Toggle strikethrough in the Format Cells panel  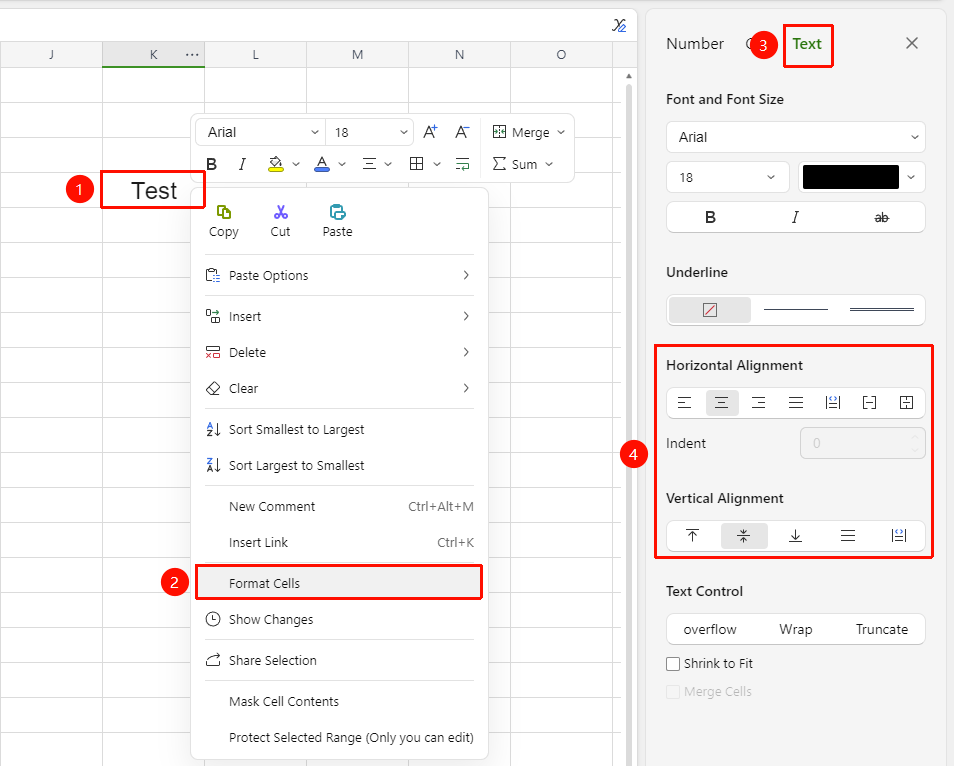(x=882, y=217)
